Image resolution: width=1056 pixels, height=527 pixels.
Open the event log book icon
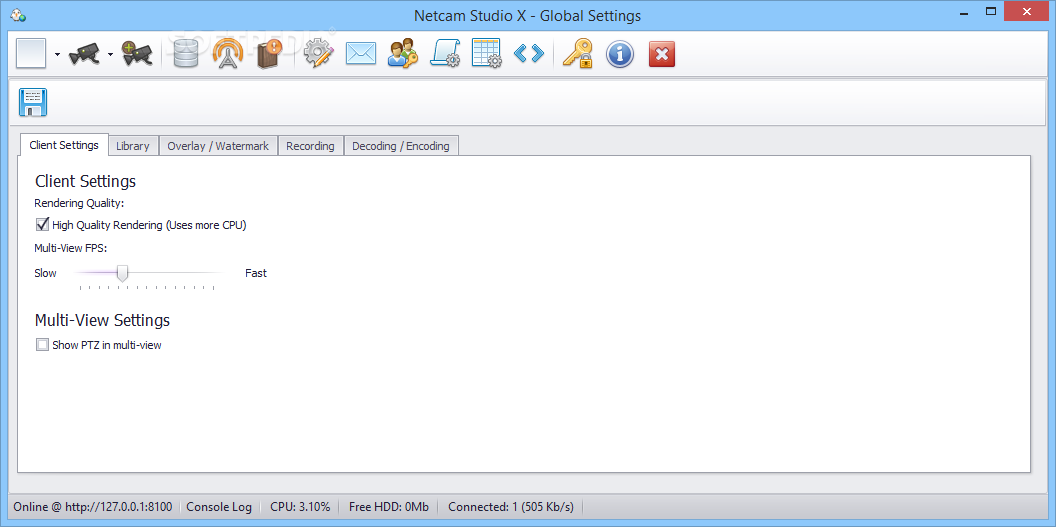click(269, 53)
